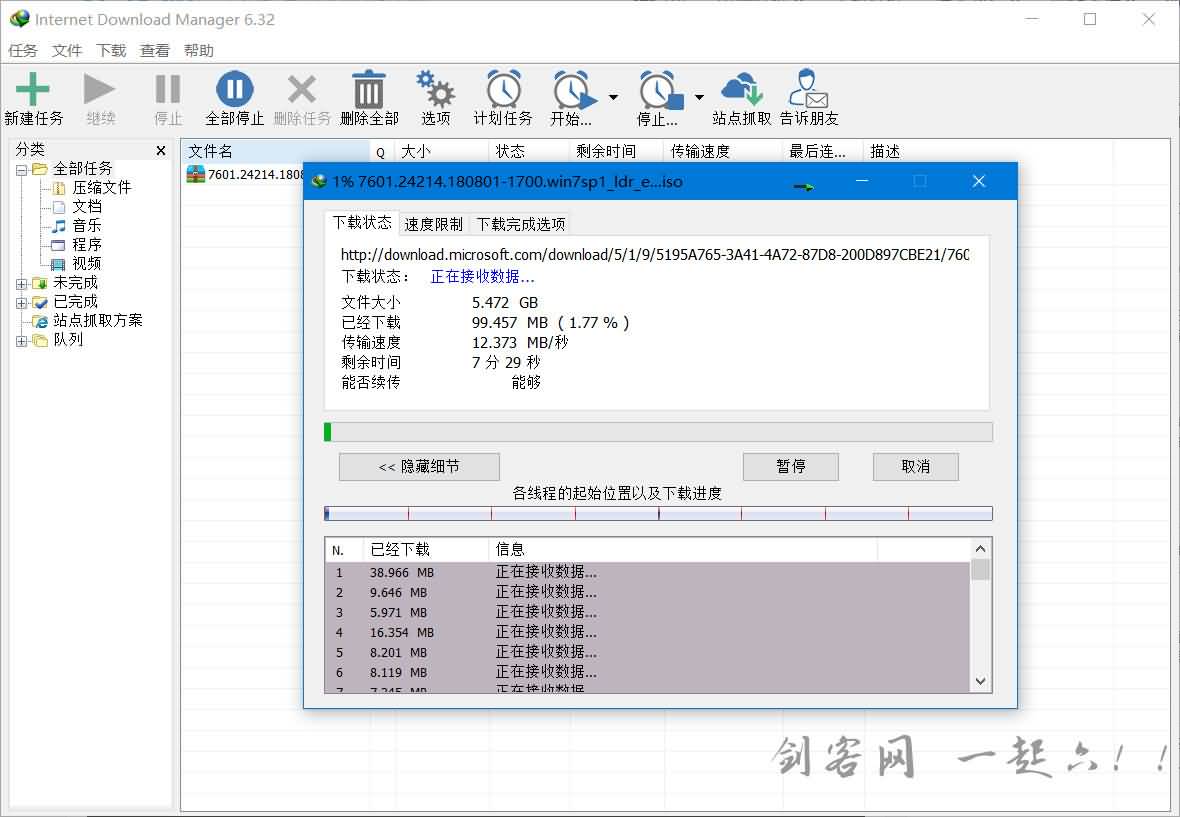1180x817 pixels.
Task: Minimize the download progress dialog
Action: 862,181
